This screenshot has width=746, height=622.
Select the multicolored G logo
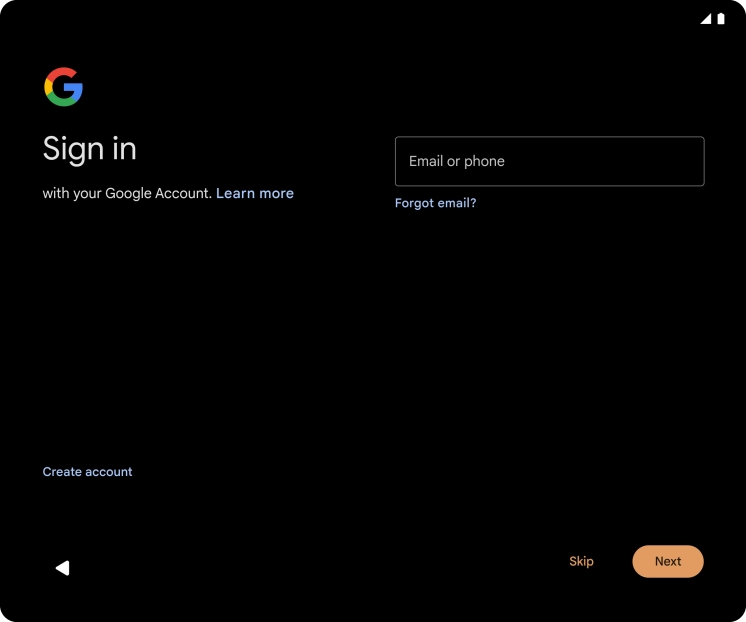tap(63, 87)
